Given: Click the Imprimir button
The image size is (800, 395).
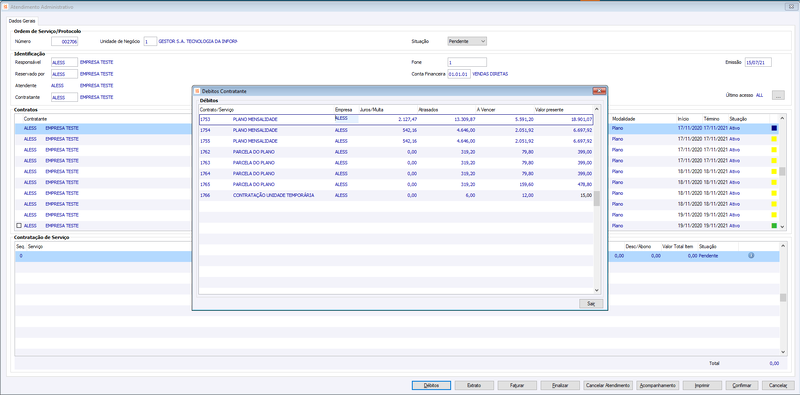Looking at the screenshot, I should tap(702, 385).
